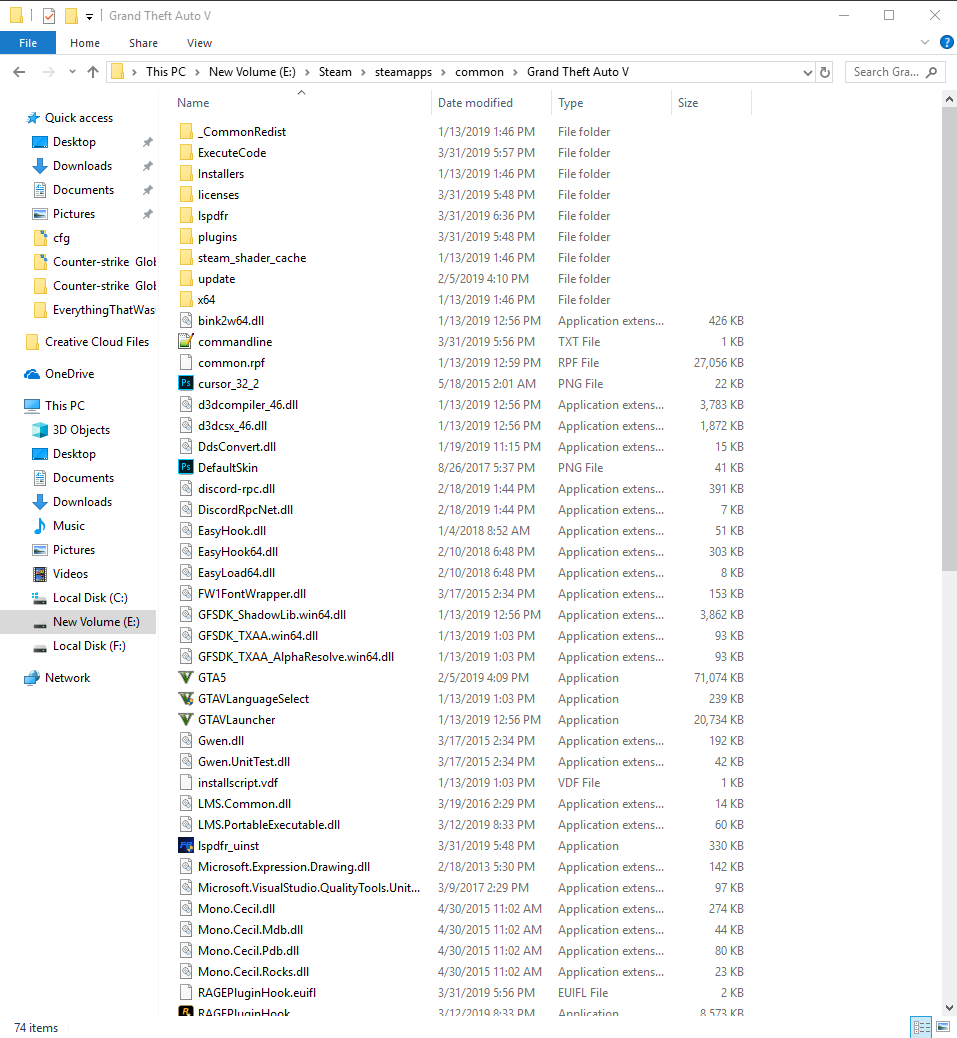Switch to details view button
The width and height of the screenshot is (957, 1038).
[x=921, y=1027]
